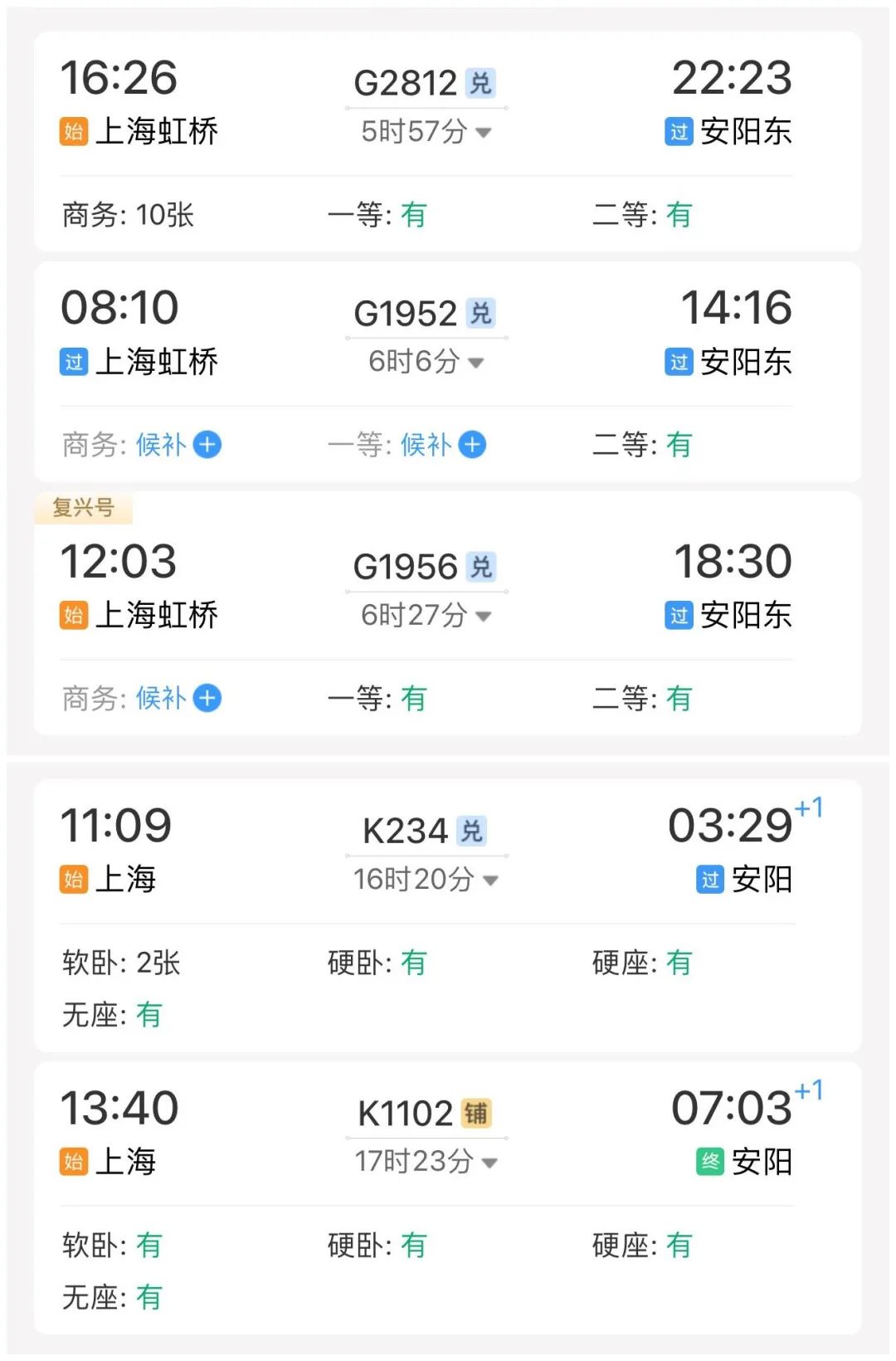Viewport: 896px width, 1361px height.
Task: Expand the 16时20分 duration arrow for K234
Action: pyautogui.click(x=490, y=880)
